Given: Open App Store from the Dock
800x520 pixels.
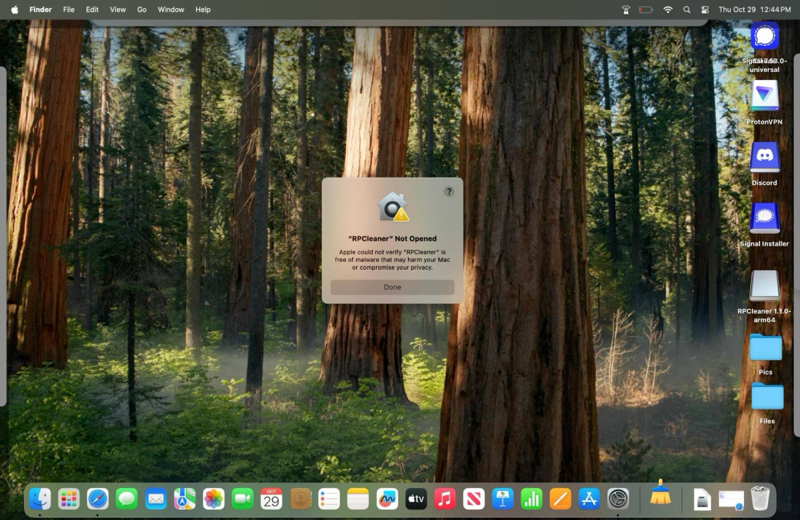Looking at the screenshot, I should (589, 499).
